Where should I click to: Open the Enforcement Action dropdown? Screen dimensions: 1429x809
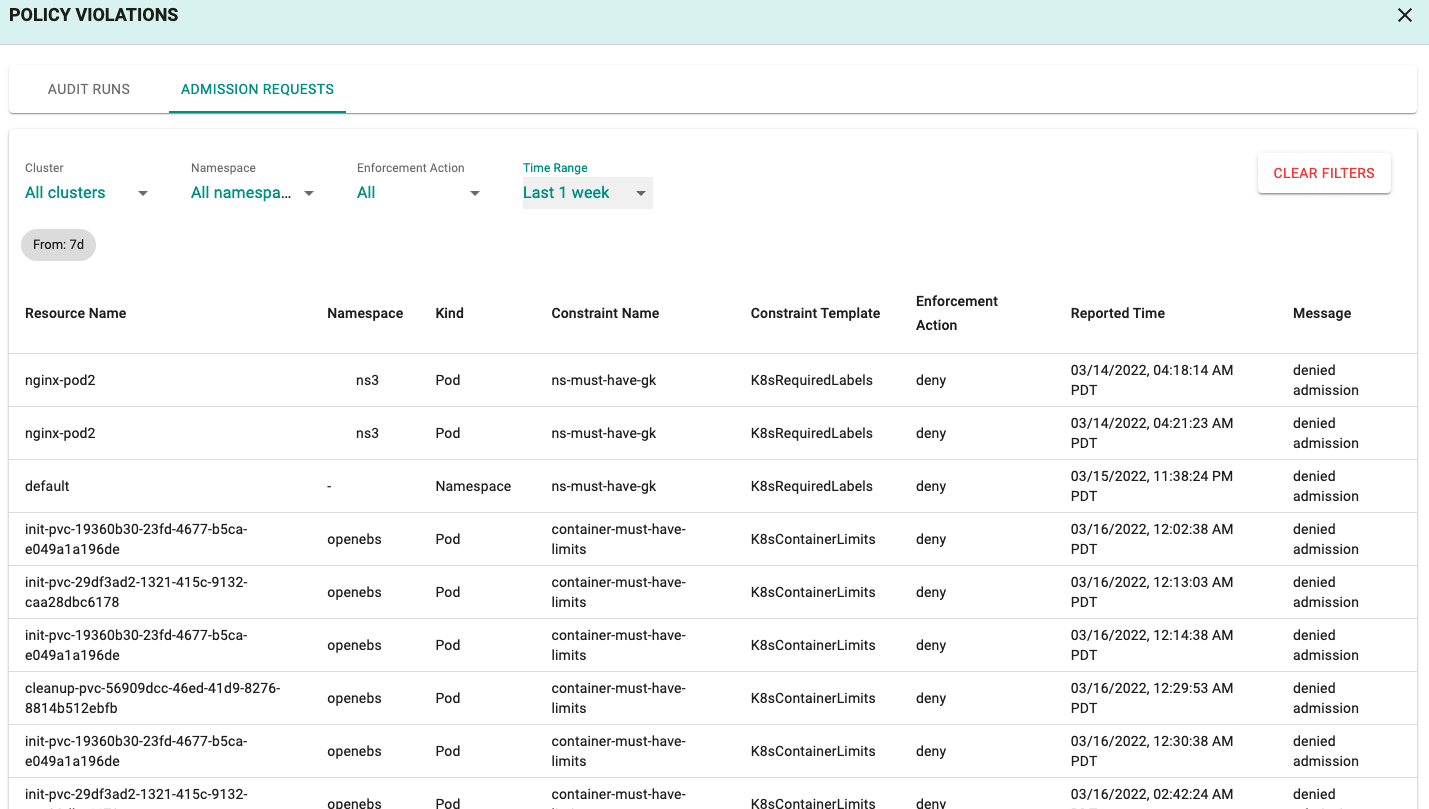coord(419,193)
